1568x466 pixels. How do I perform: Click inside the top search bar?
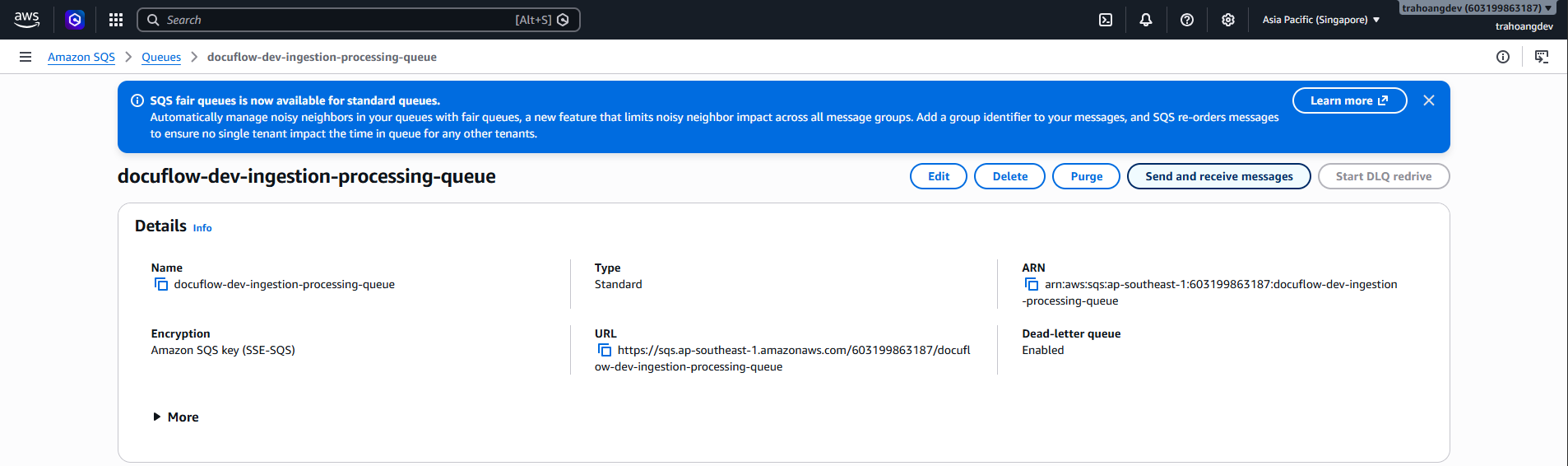(359, 20)
